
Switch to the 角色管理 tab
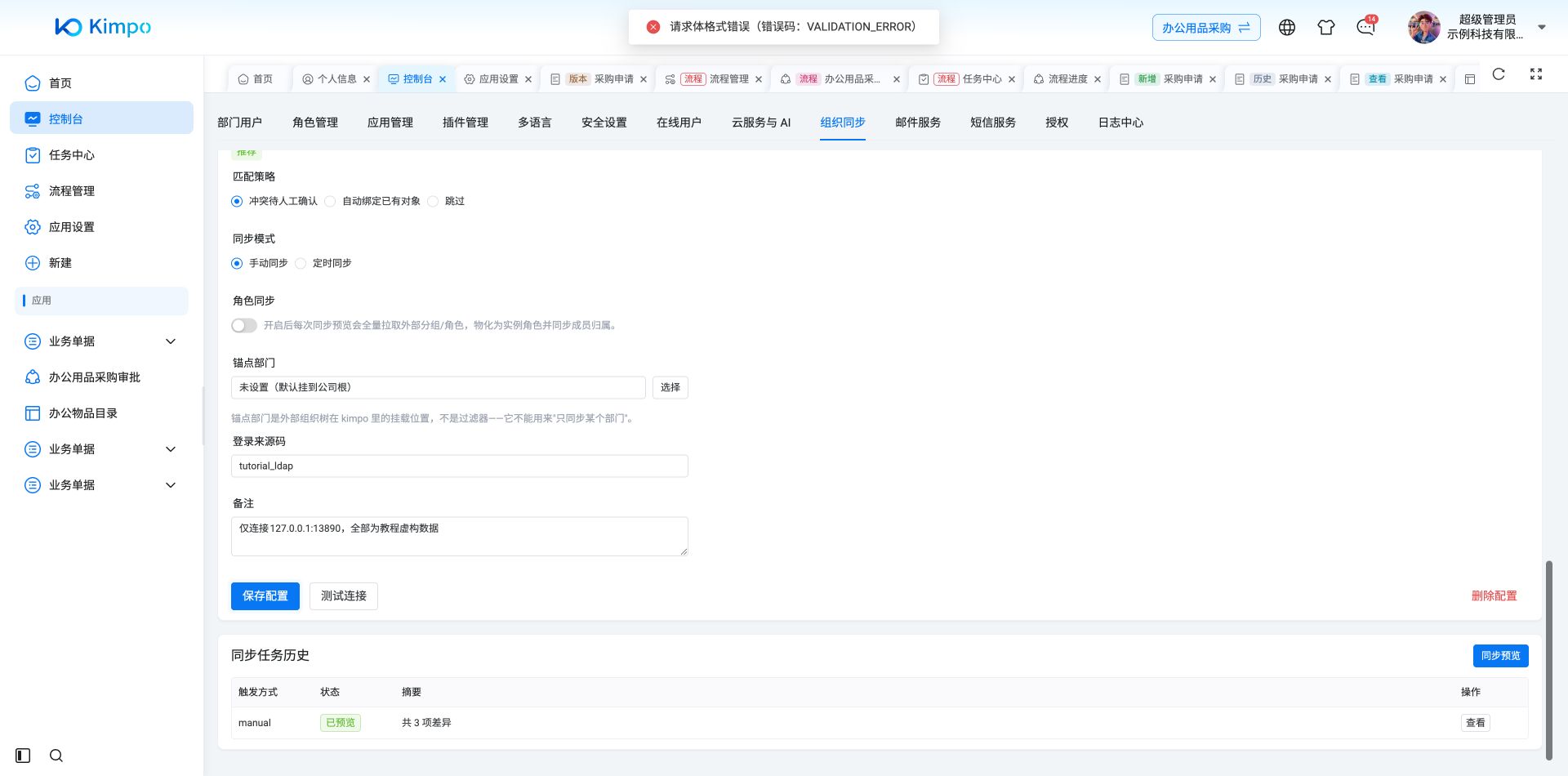pos(315,123)
